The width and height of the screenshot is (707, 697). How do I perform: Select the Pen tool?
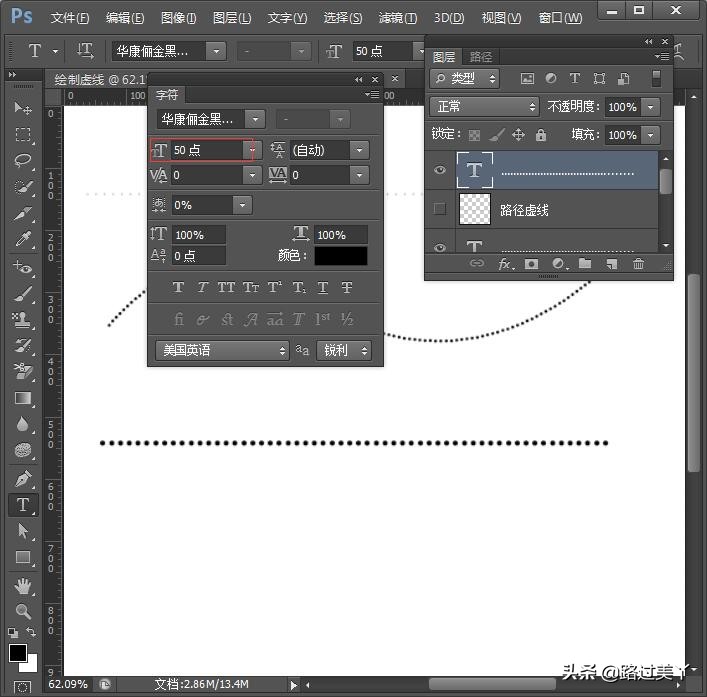[23, 479]
